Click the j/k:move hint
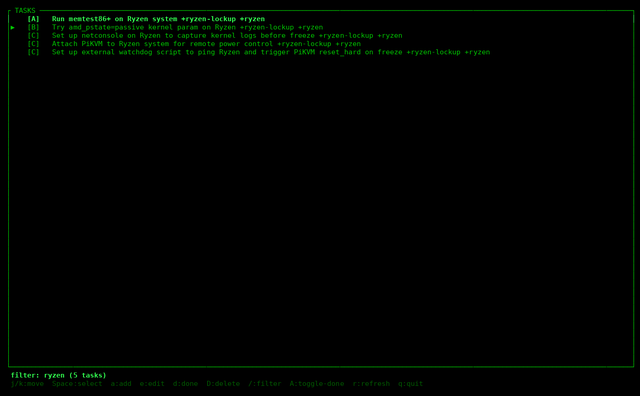Image resolution: width=640 pixels, height=396 pixels. pos(27,384)
